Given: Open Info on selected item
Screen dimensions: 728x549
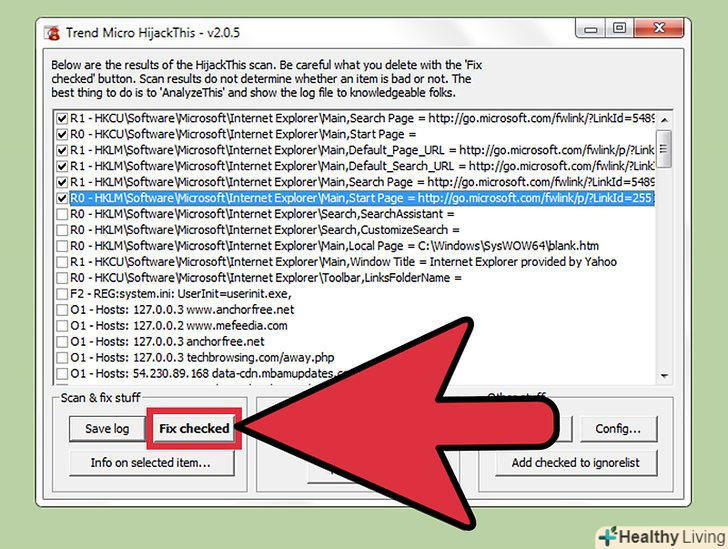Looking at the screenshot, I should pyautogui.click(x=151, y=463).
